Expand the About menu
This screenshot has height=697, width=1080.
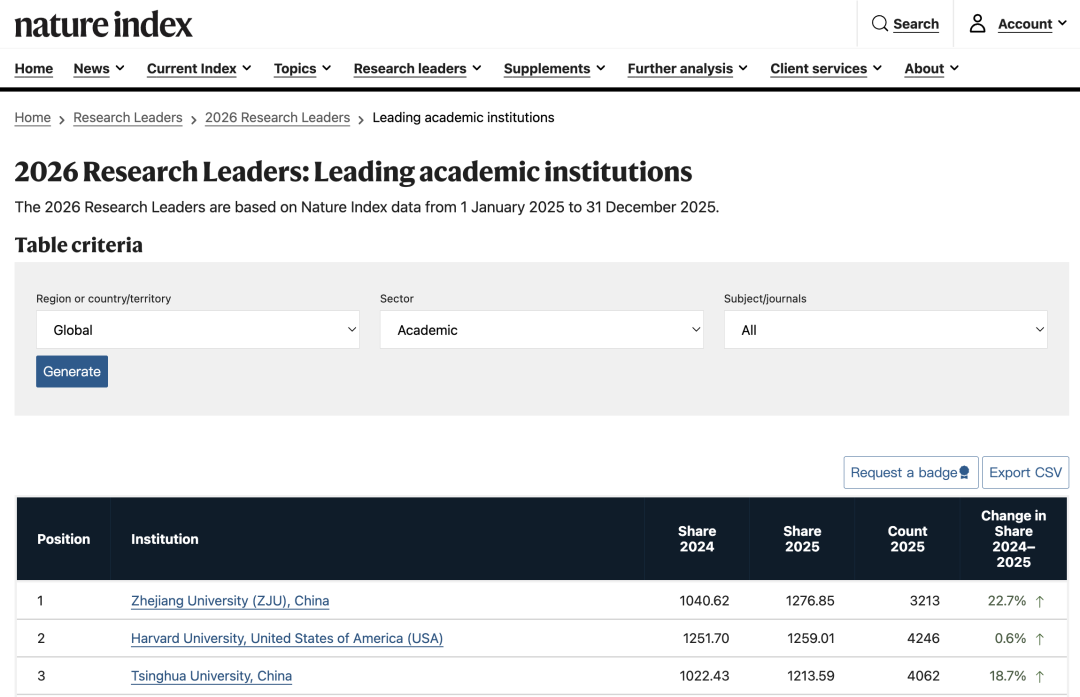coord(931,68)
